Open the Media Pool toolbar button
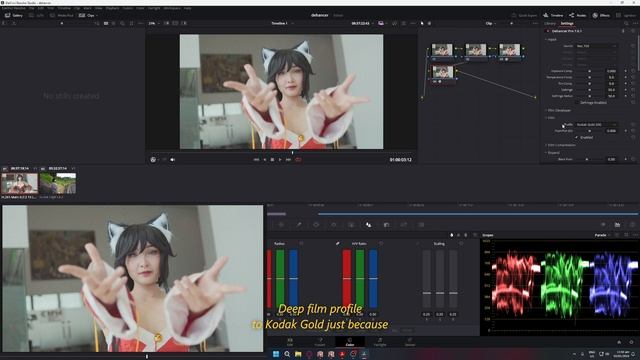Screen dimensions: 640x360 click(63, 15)
